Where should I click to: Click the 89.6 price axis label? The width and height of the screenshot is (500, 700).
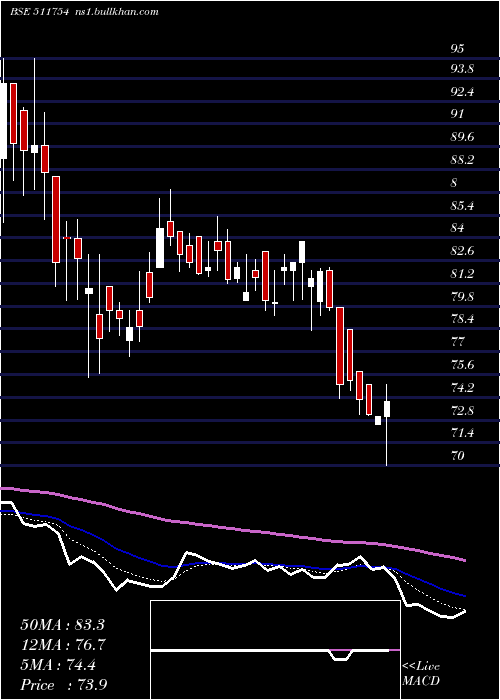click(x=462, y=137)
